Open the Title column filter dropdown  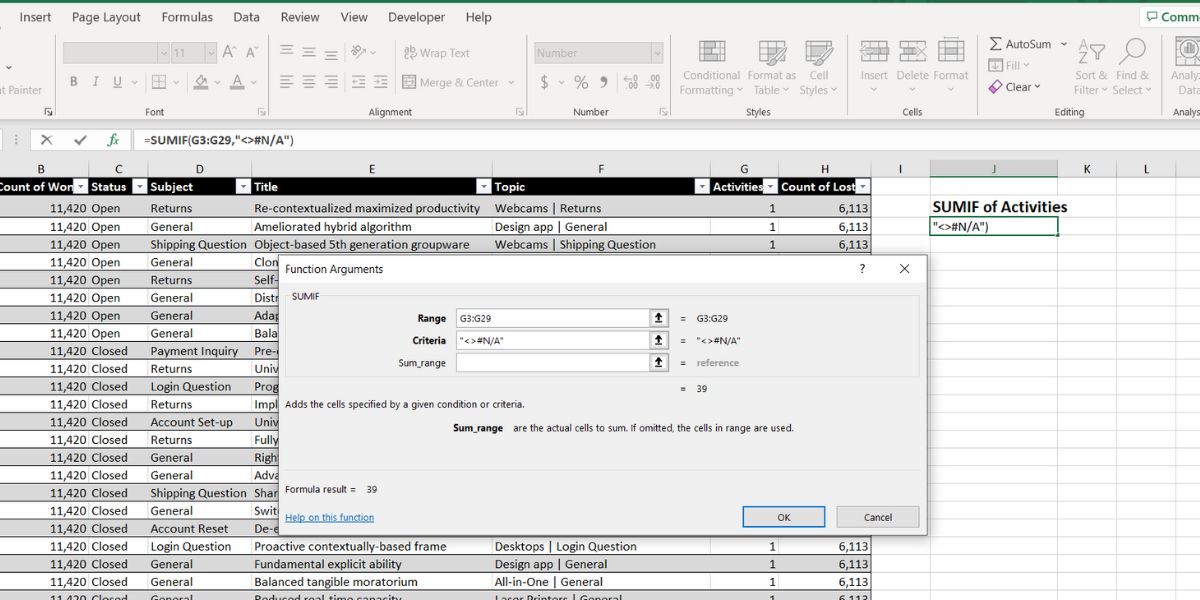[484, 187]
